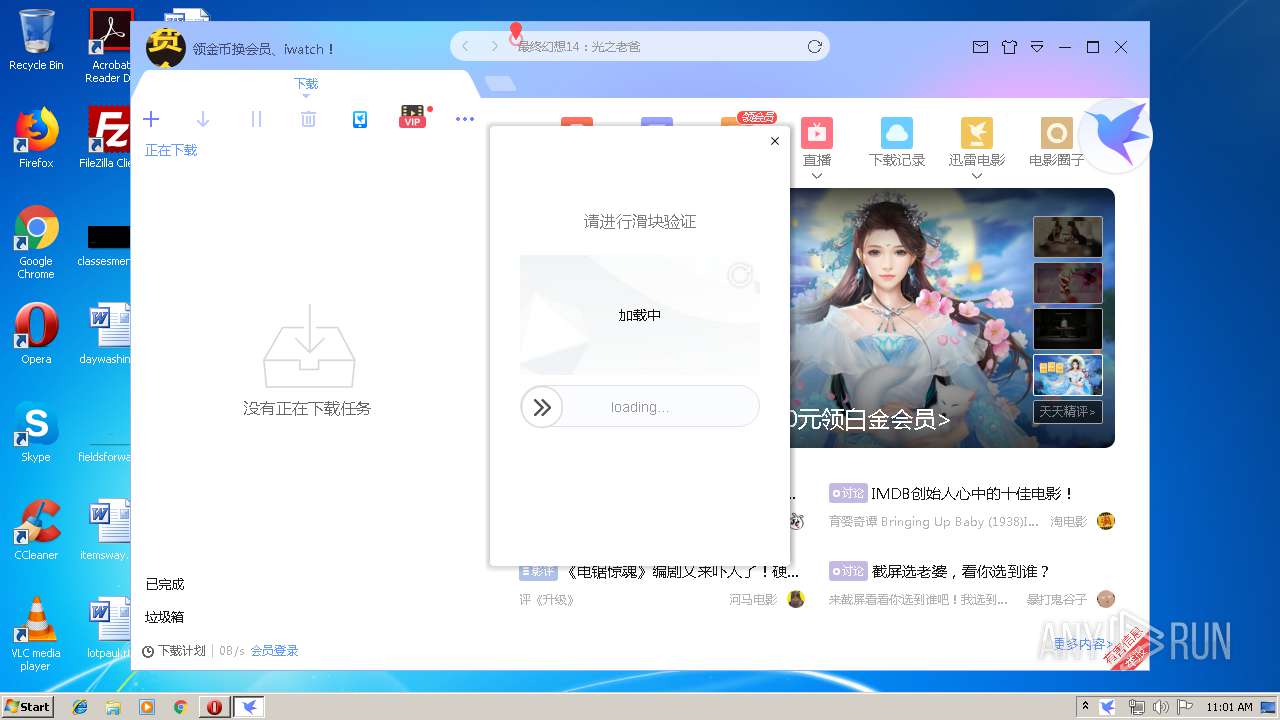Click the 没有正在下载任务 empty-state text

coord(307,408)
